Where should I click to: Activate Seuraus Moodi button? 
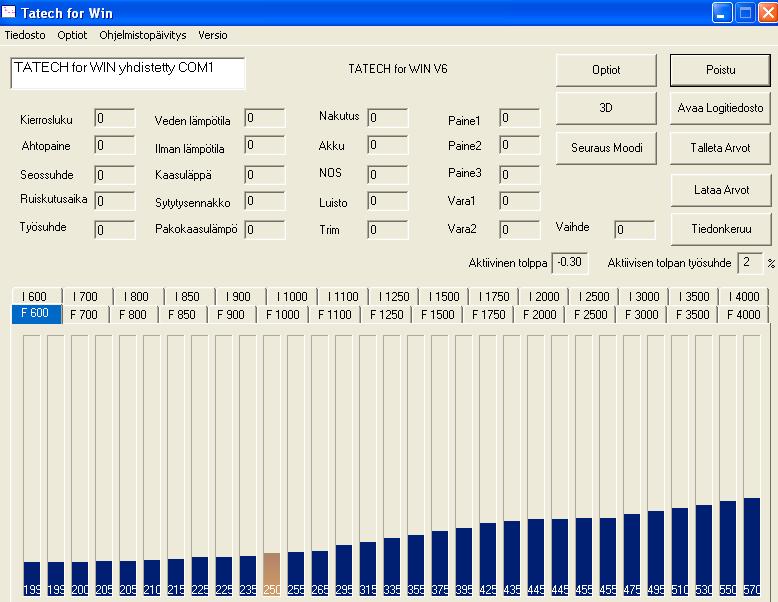[606, 148]
